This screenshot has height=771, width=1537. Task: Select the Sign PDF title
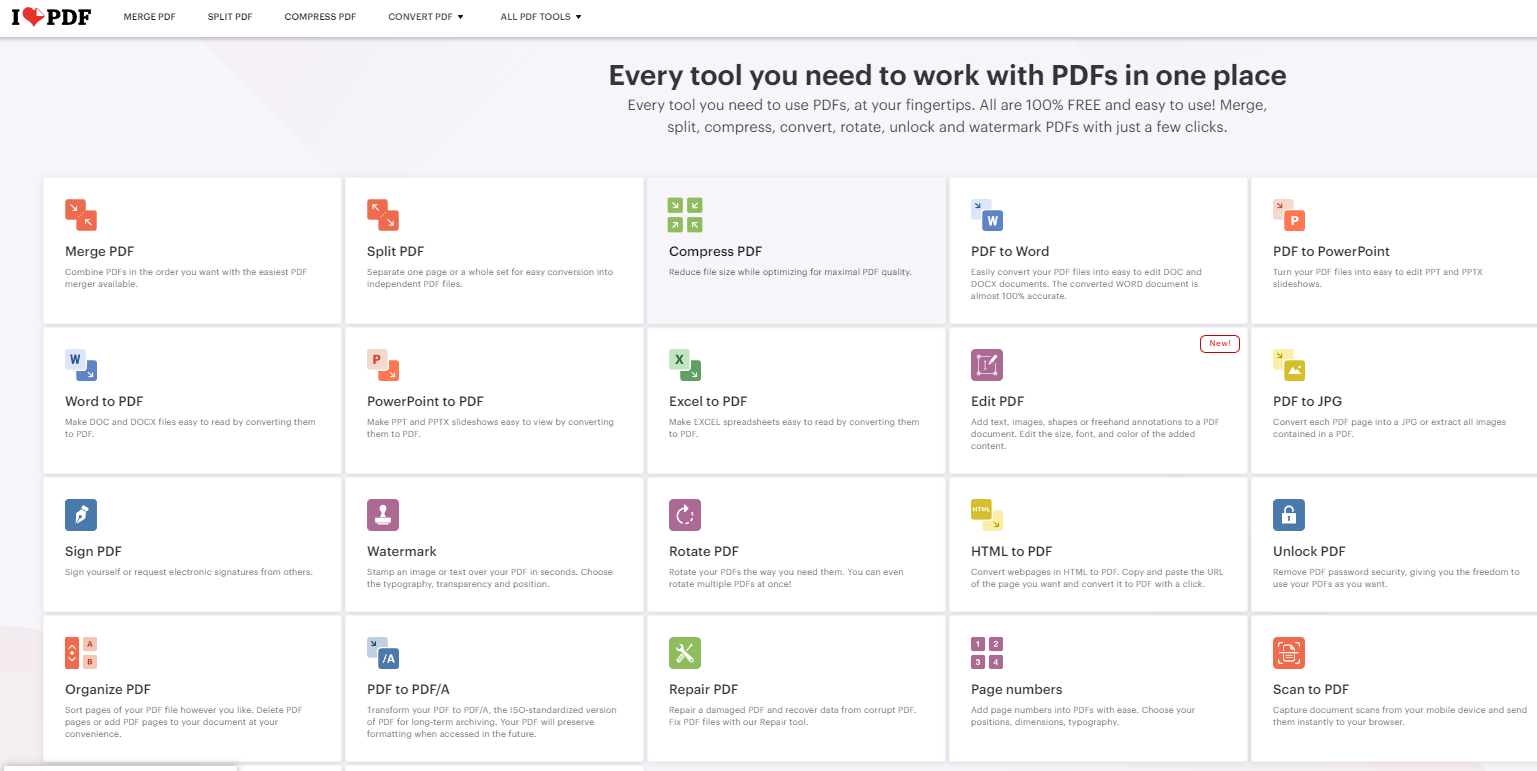point(93,552)
